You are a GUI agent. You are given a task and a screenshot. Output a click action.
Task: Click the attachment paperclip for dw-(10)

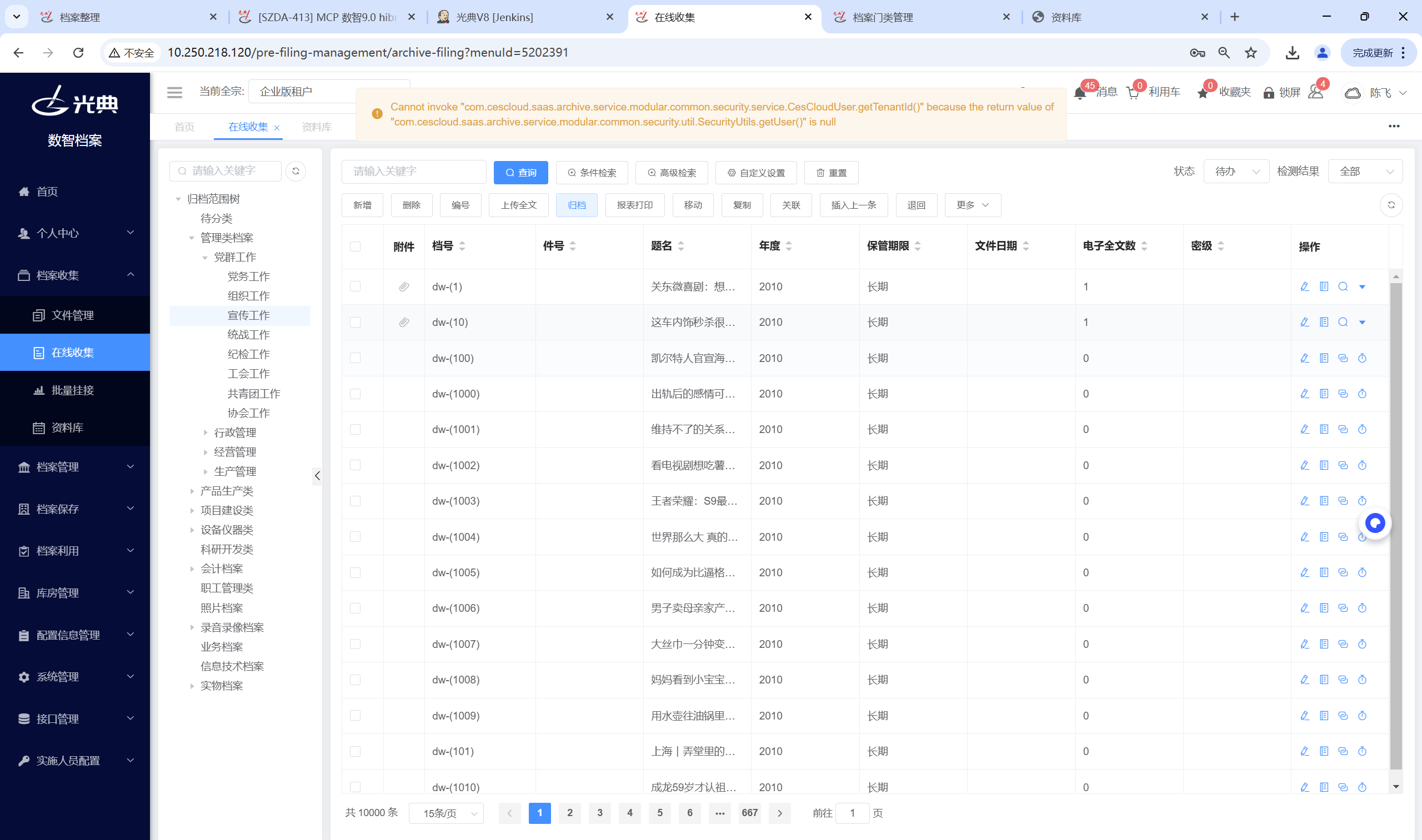point(404,322)
